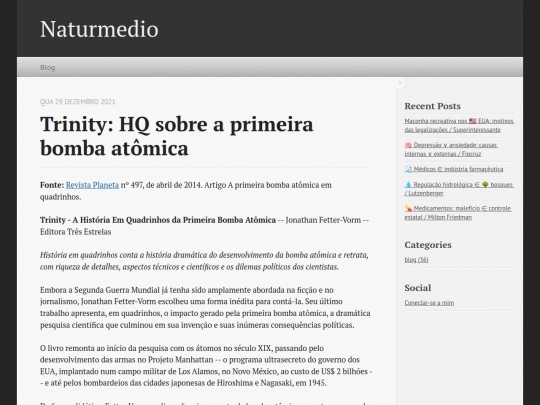Viewport: 540px width, 405px height.
Task: Click the date QUA 29 DEZEMBRO 2021
Action: (77, 102)
